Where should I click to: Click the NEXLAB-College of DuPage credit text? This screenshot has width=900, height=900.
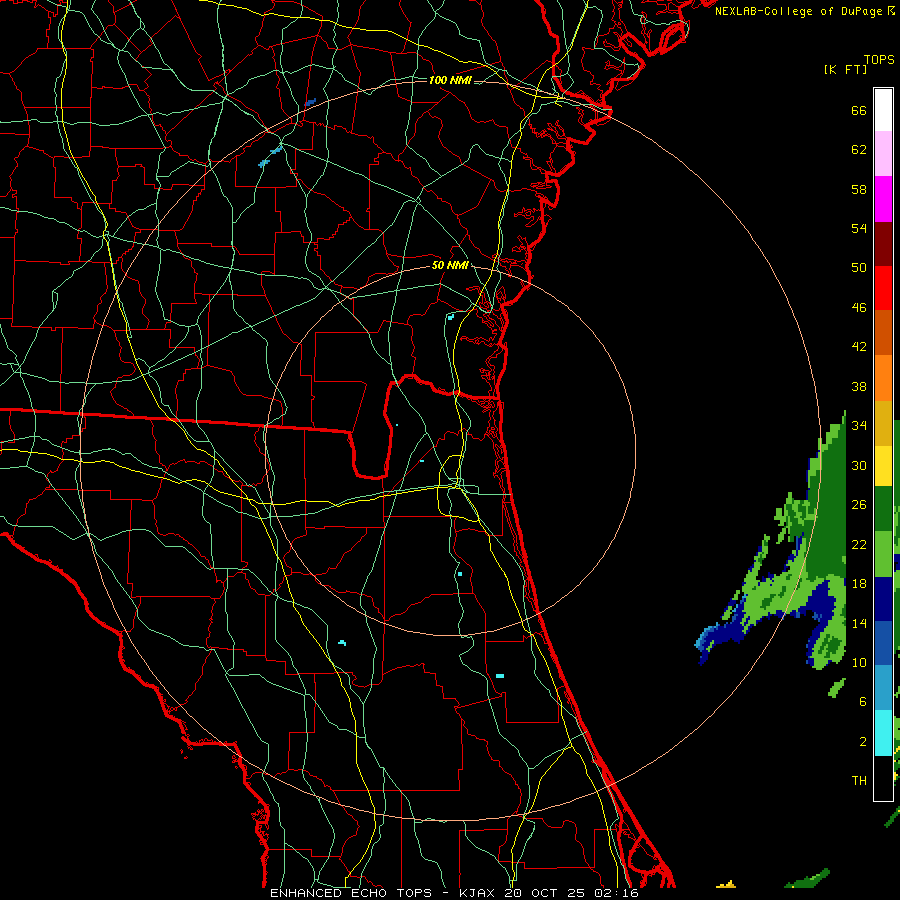pyautogui.click(x=798, y=11)
